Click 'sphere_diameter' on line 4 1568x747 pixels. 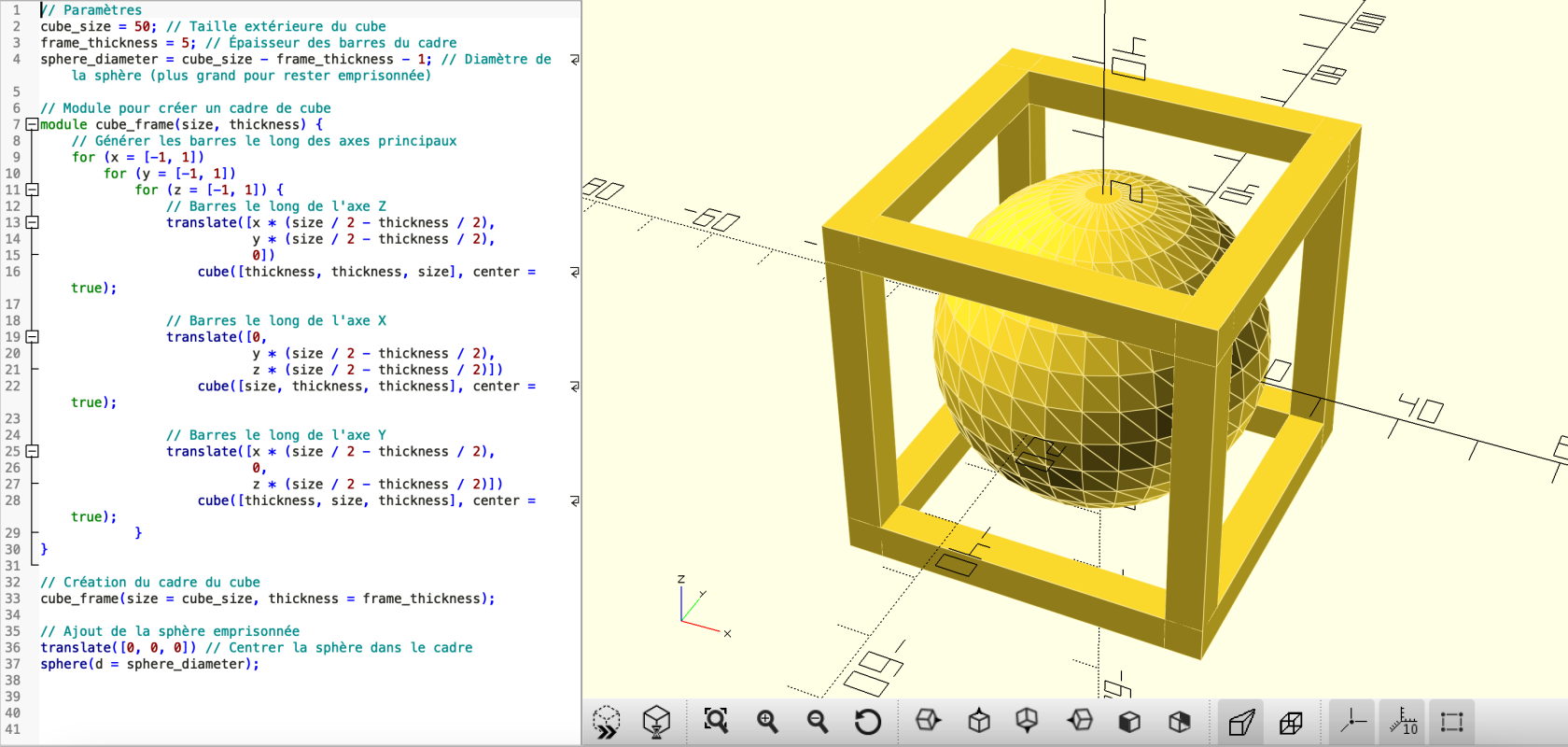[99, 59]
